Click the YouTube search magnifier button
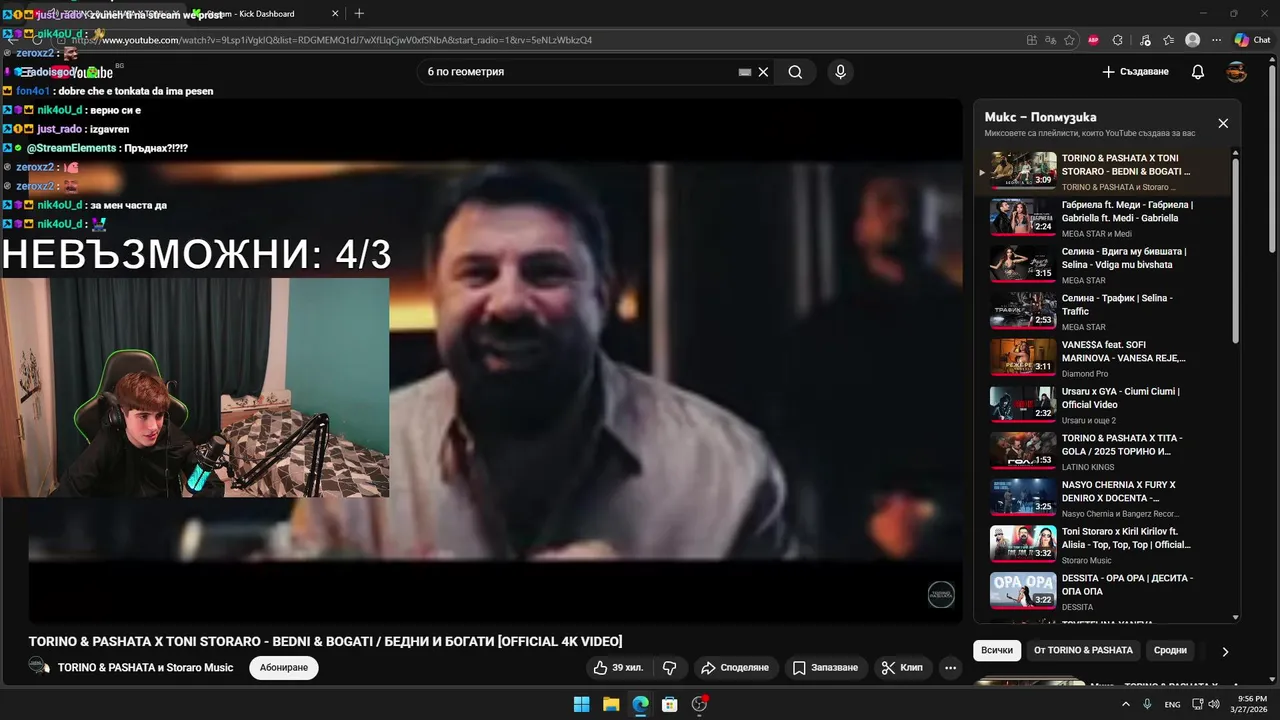The width and height of the screenshot is (1280, 720). (x=795, y=72)
